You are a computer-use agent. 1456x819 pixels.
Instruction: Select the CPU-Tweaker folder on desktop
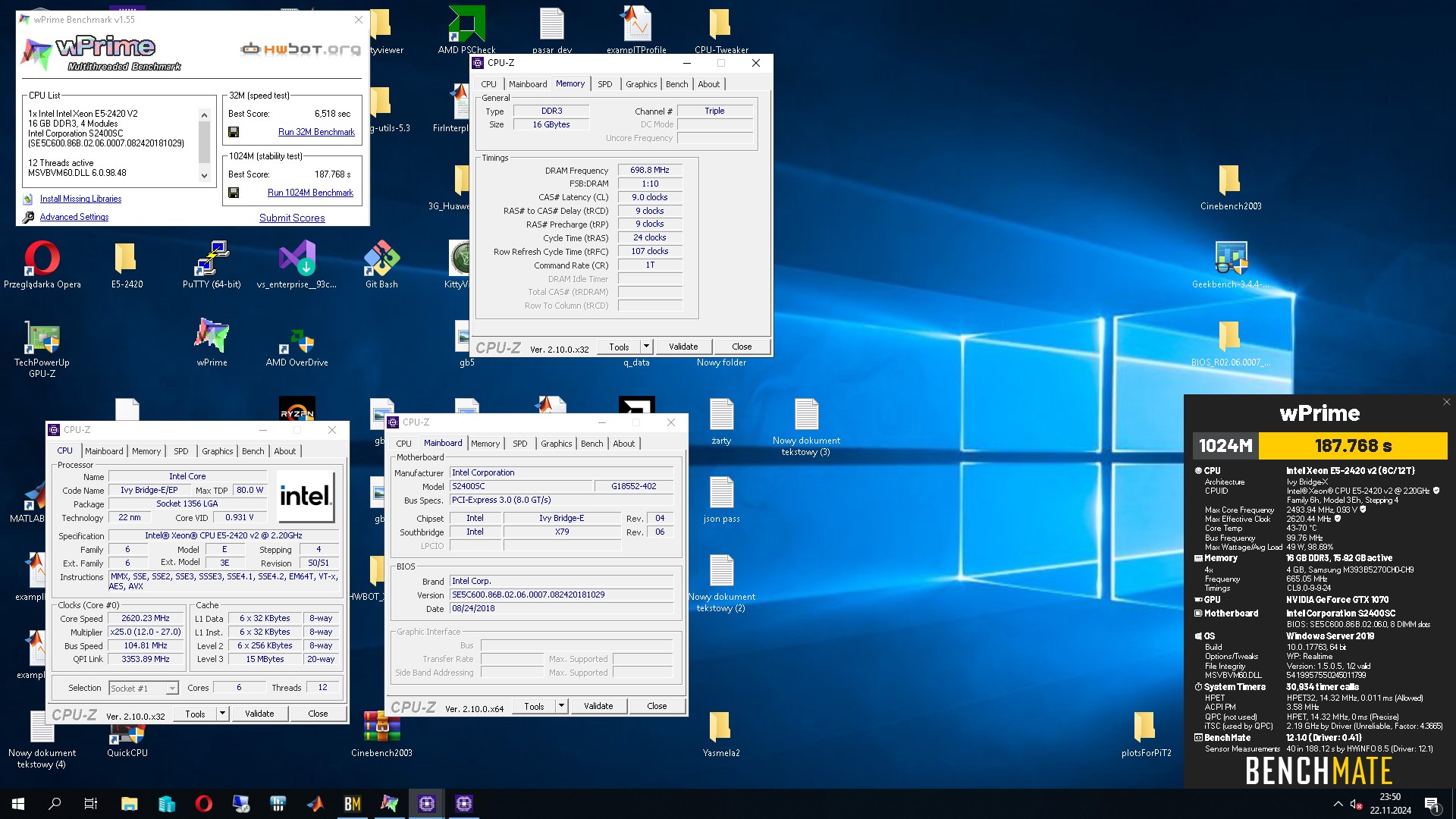721,30
